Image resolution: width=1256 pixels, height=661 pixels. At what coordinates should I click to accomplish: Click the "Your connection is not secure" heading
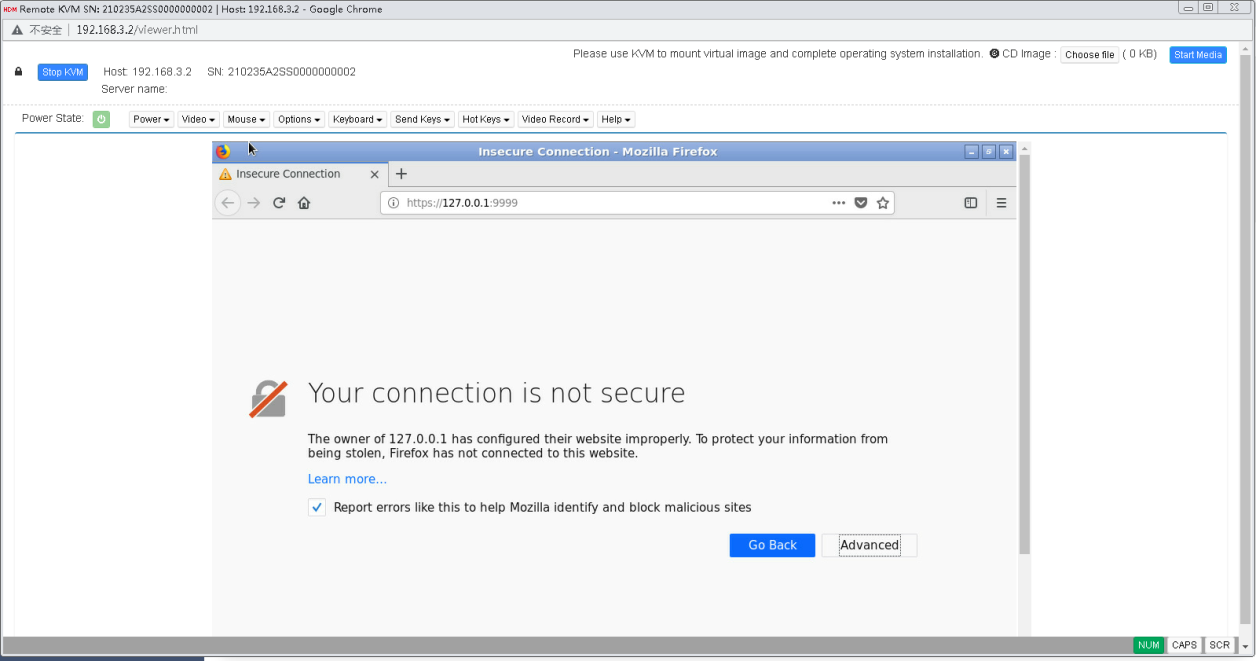496,393
